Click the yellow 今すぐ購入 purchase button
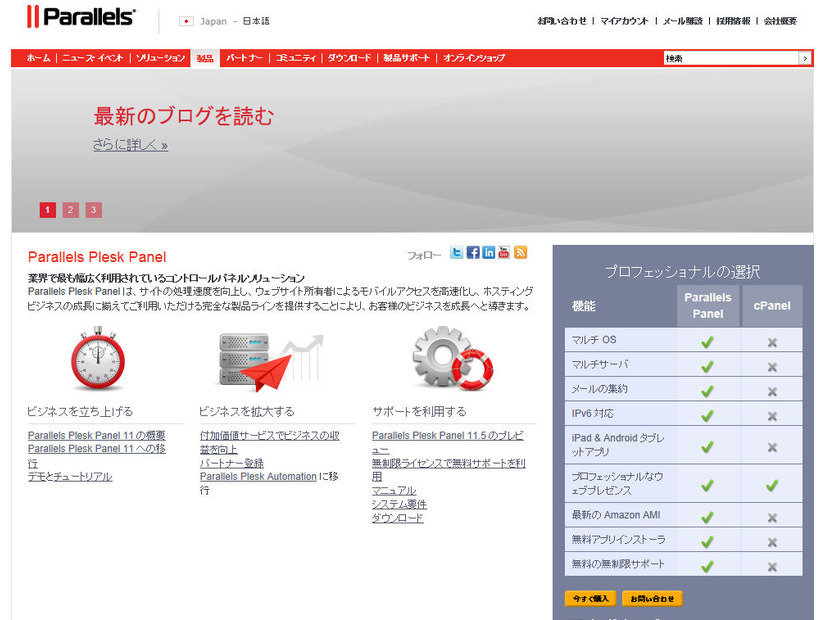This screenshot has height=620, width=826. click(591, 599)
